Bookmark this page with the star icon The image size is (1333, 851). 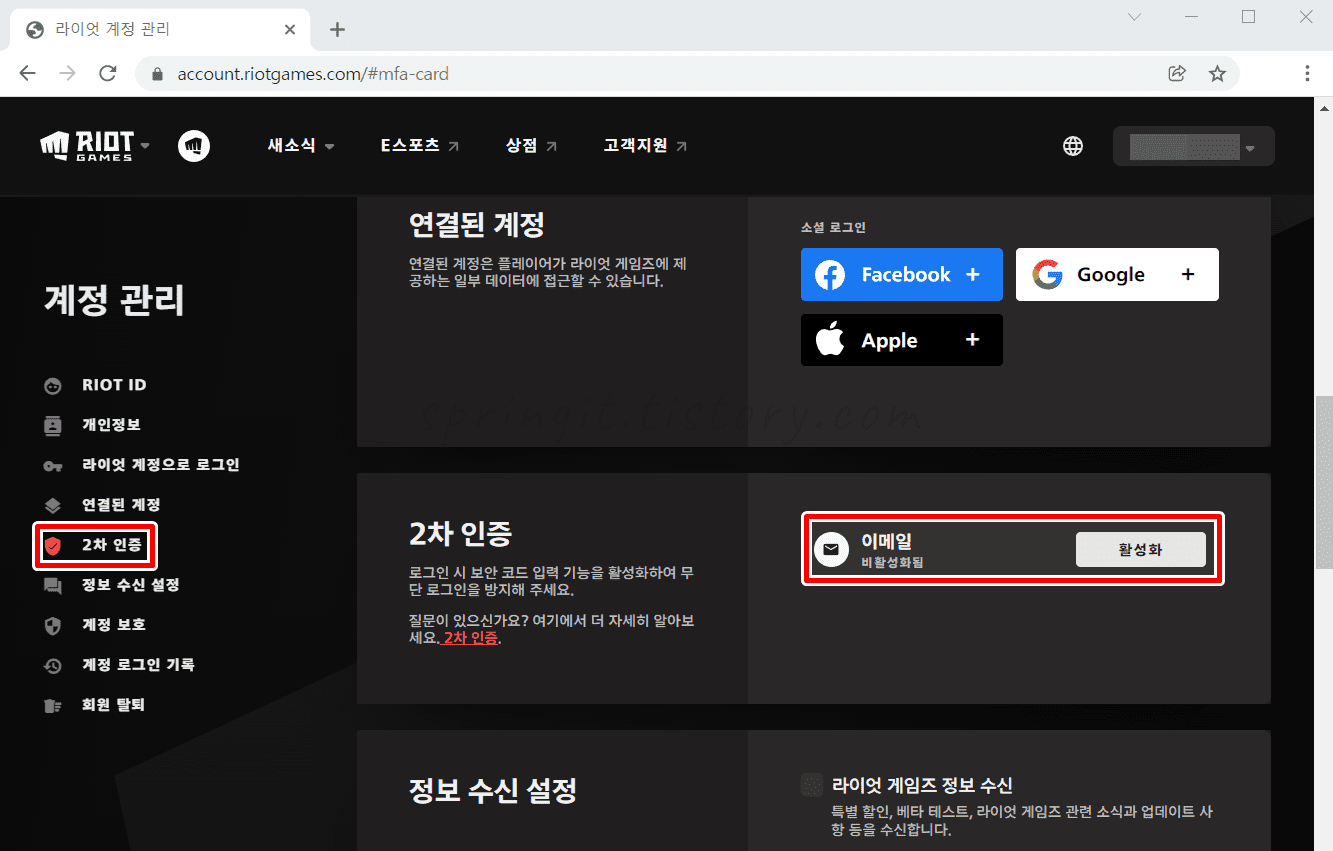pos(1217,73)
